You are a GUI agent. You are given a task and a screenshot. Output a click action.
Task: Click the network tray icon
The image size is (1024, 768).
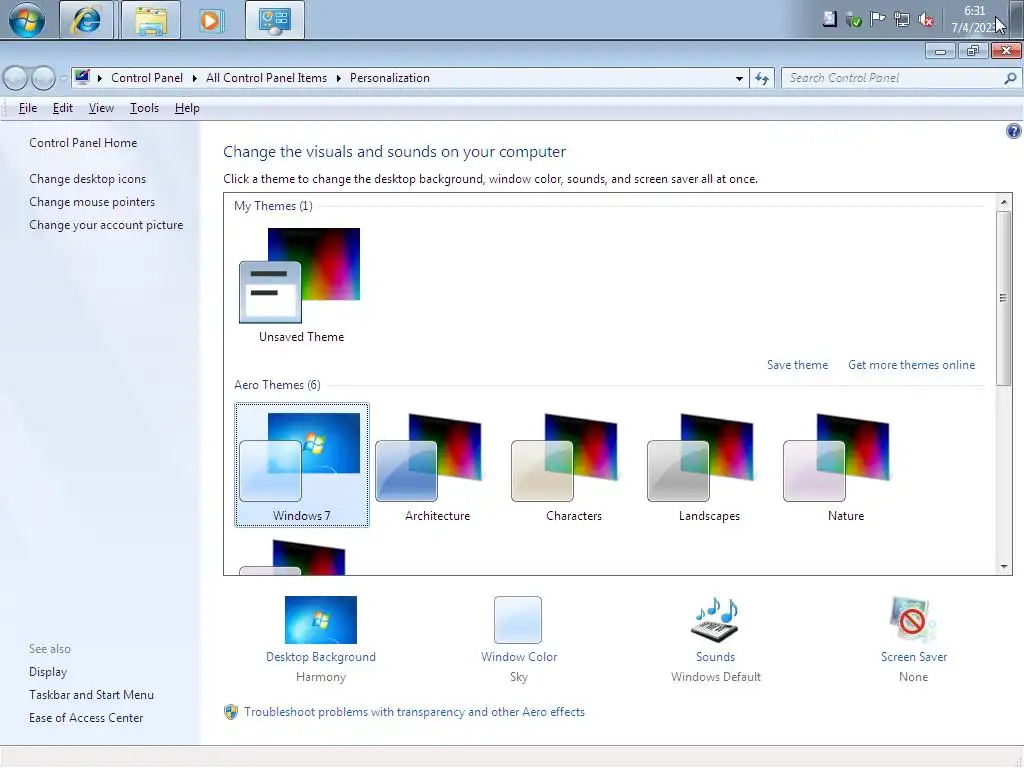click(x=901, y=20)
